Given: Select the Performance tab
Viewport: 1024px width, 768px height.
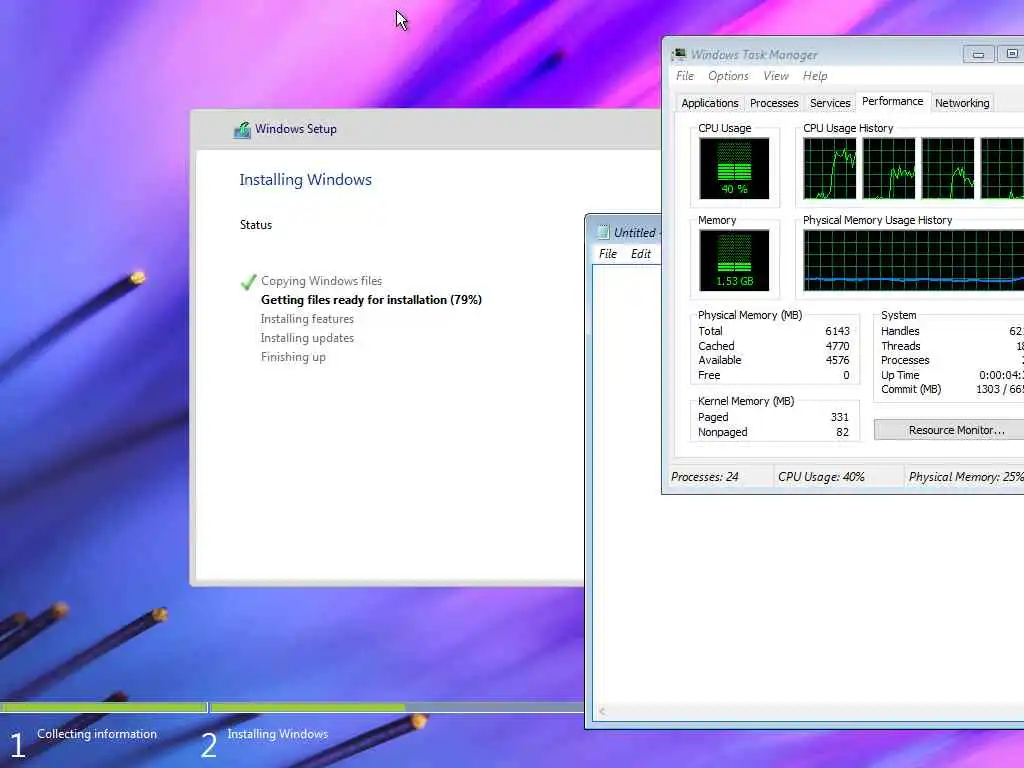Looking at the screenshot, I should [x=892, y=101].
